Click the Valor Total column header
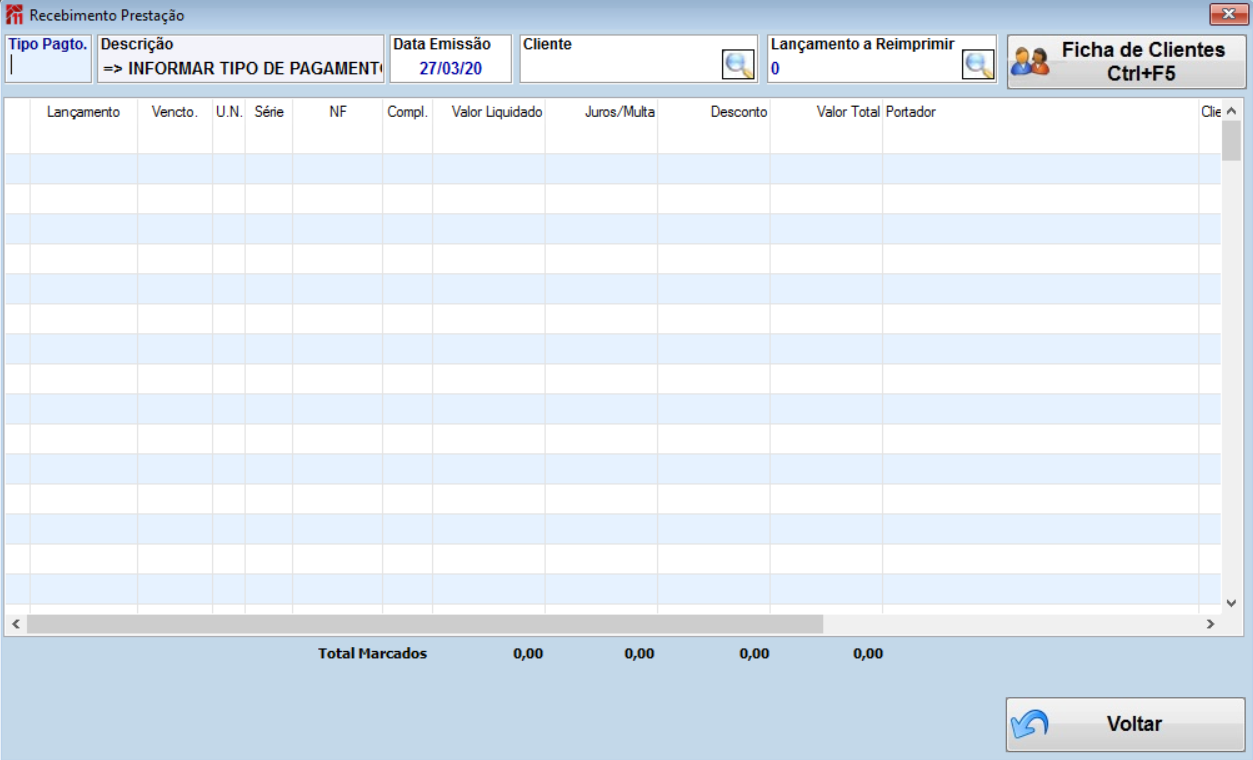This screenshot has height=760, width=1253. click(x=826, y=112)
